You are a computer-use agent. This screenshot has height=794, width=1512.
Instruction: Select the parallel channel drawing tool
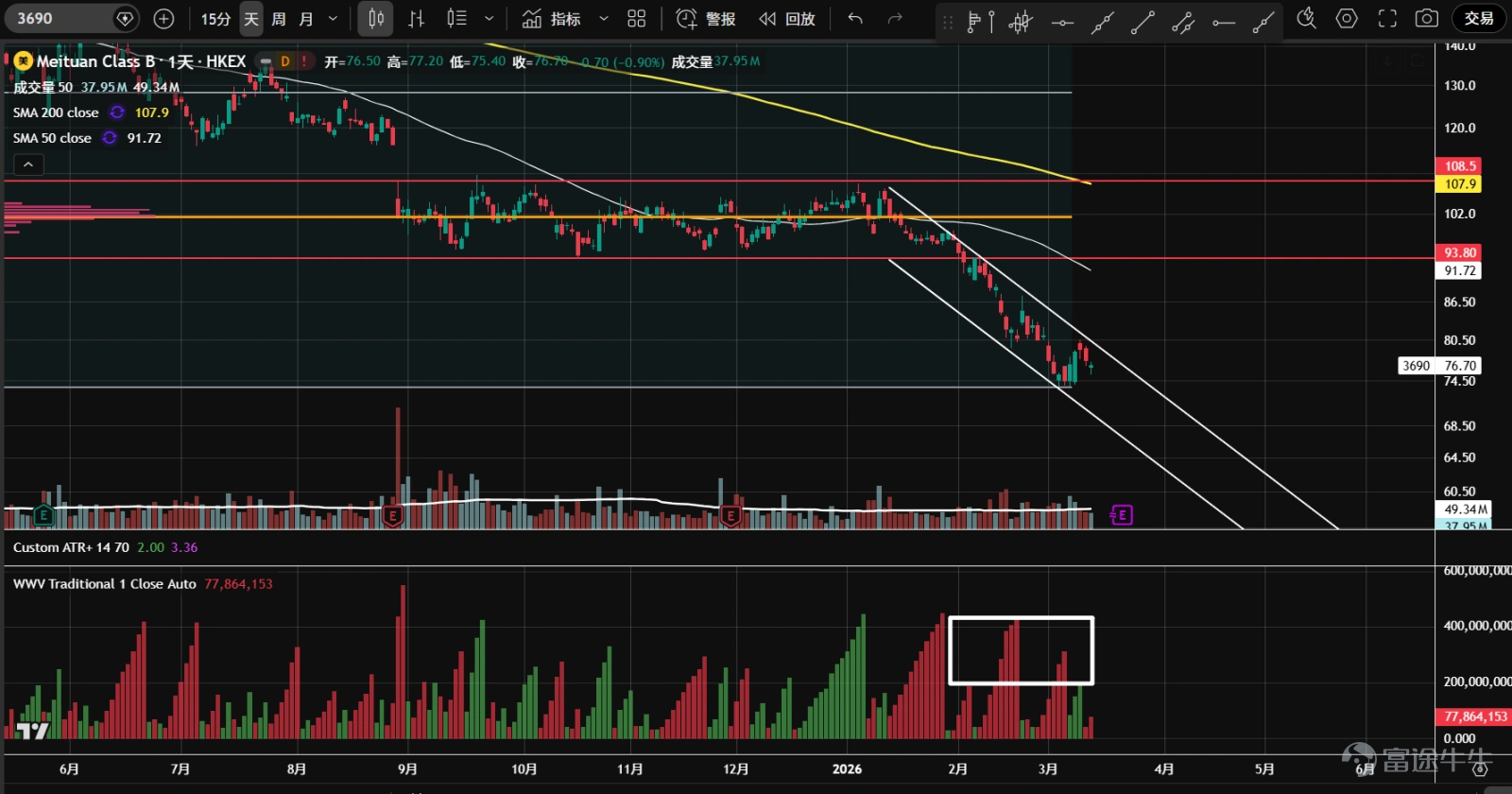[x=1183, y=21]
